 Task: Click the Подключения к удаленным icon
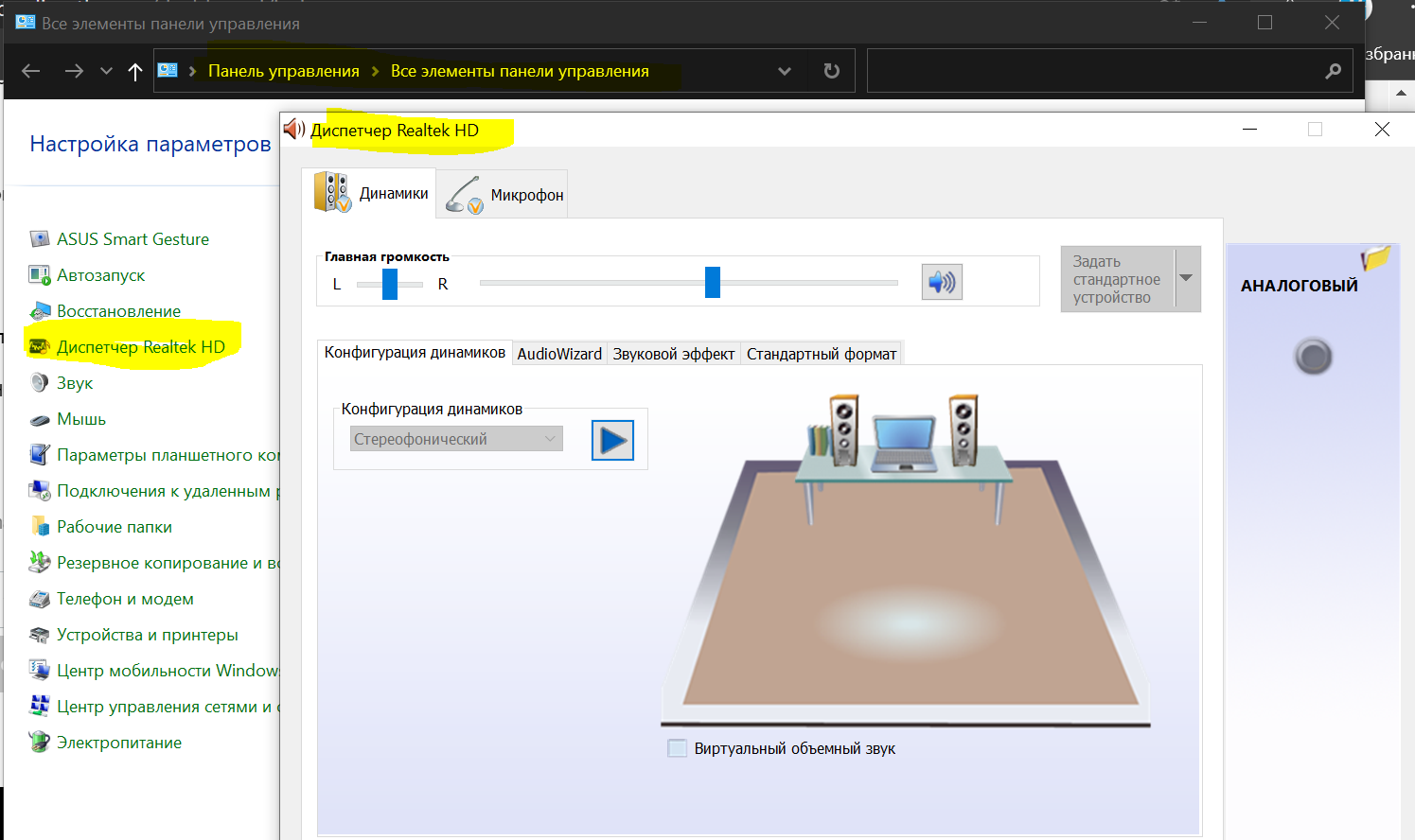(x=39, y=491)
